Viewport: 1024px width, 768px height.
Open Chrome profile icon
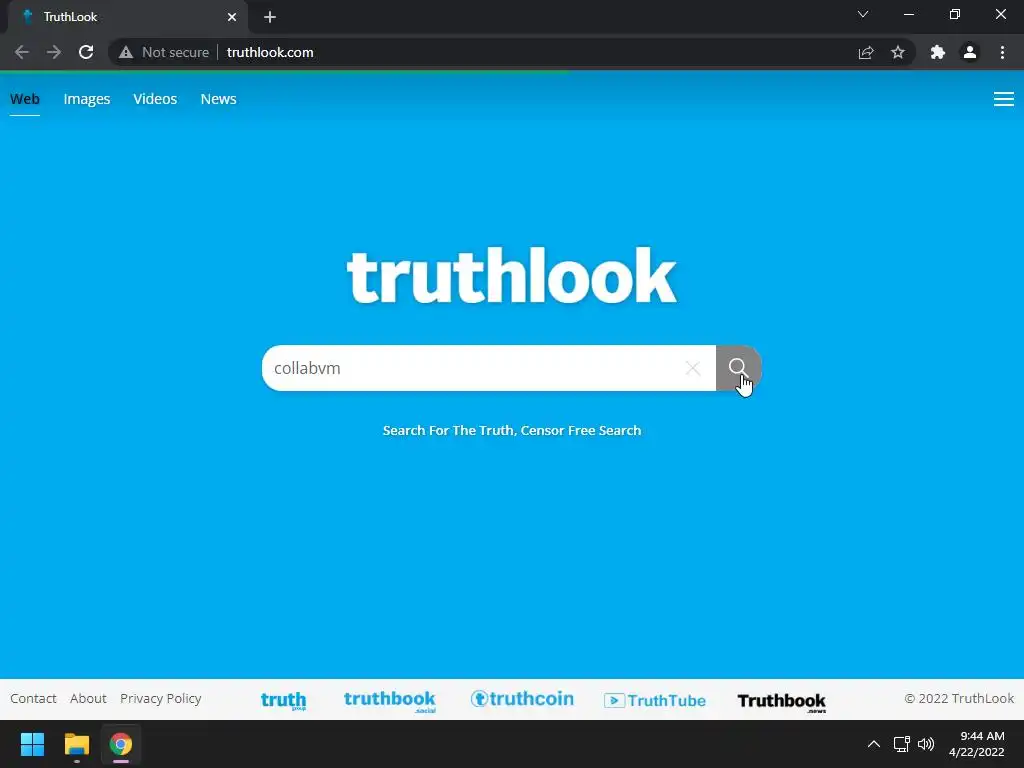(x=970, y=52)
